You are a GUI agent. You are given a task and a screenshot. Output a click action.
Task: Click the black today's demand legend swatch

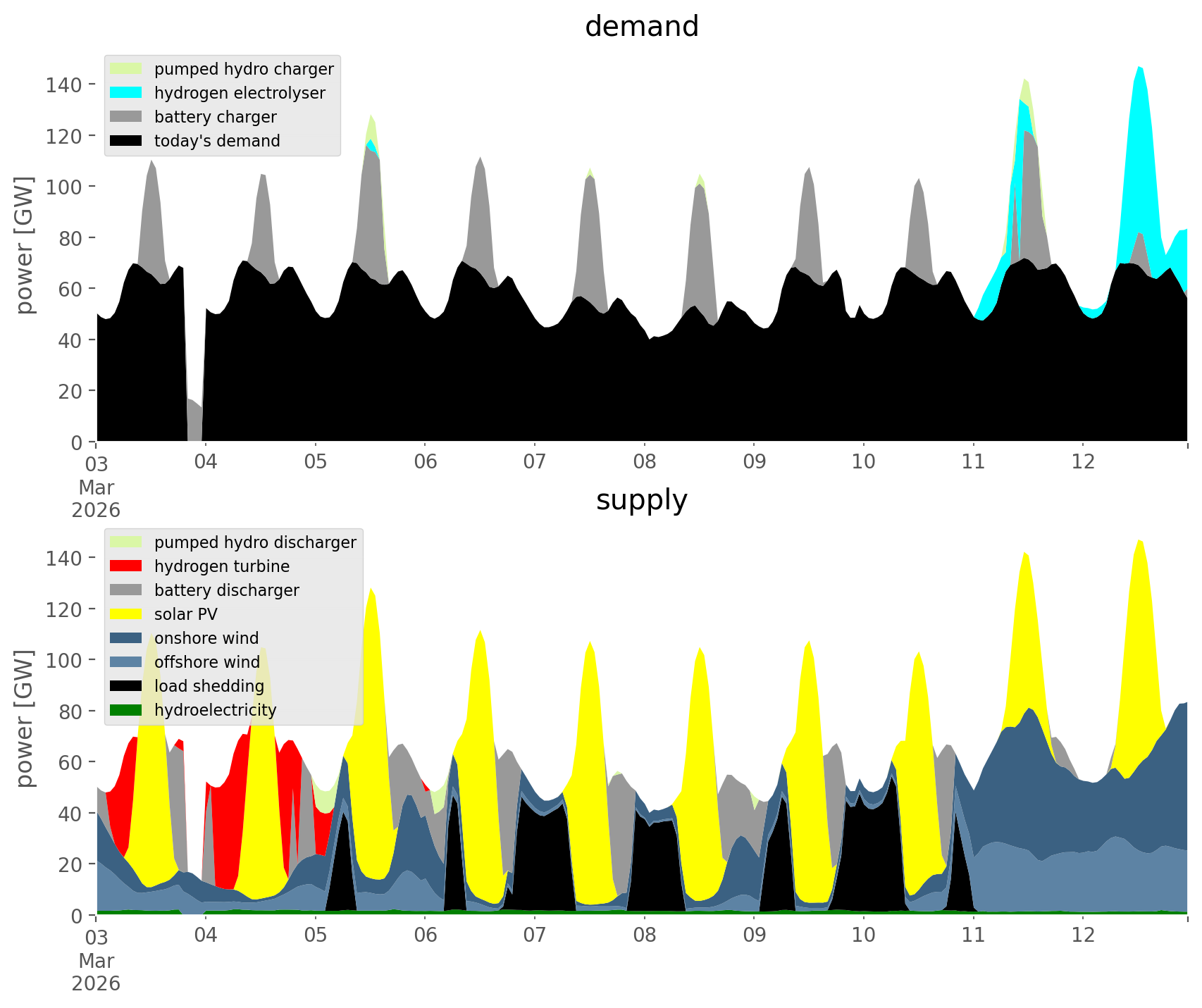(126, 141)
